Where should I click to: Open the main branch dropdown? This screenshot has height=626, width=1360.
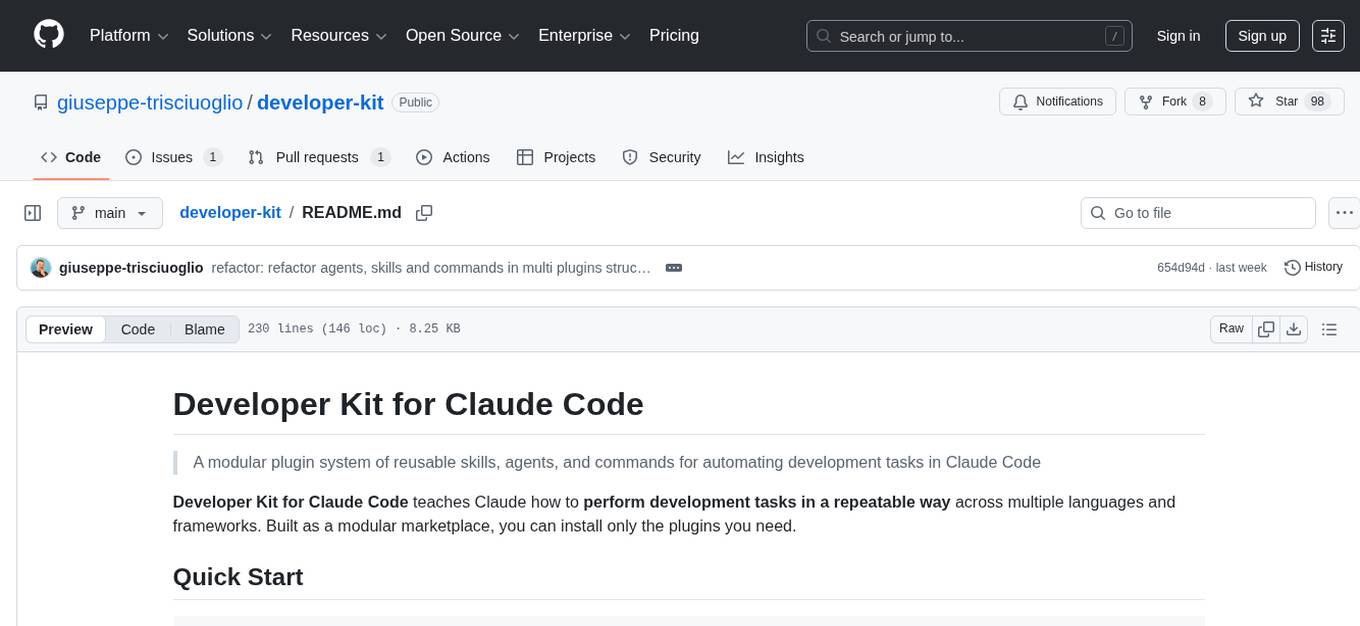tap(109, 213)
